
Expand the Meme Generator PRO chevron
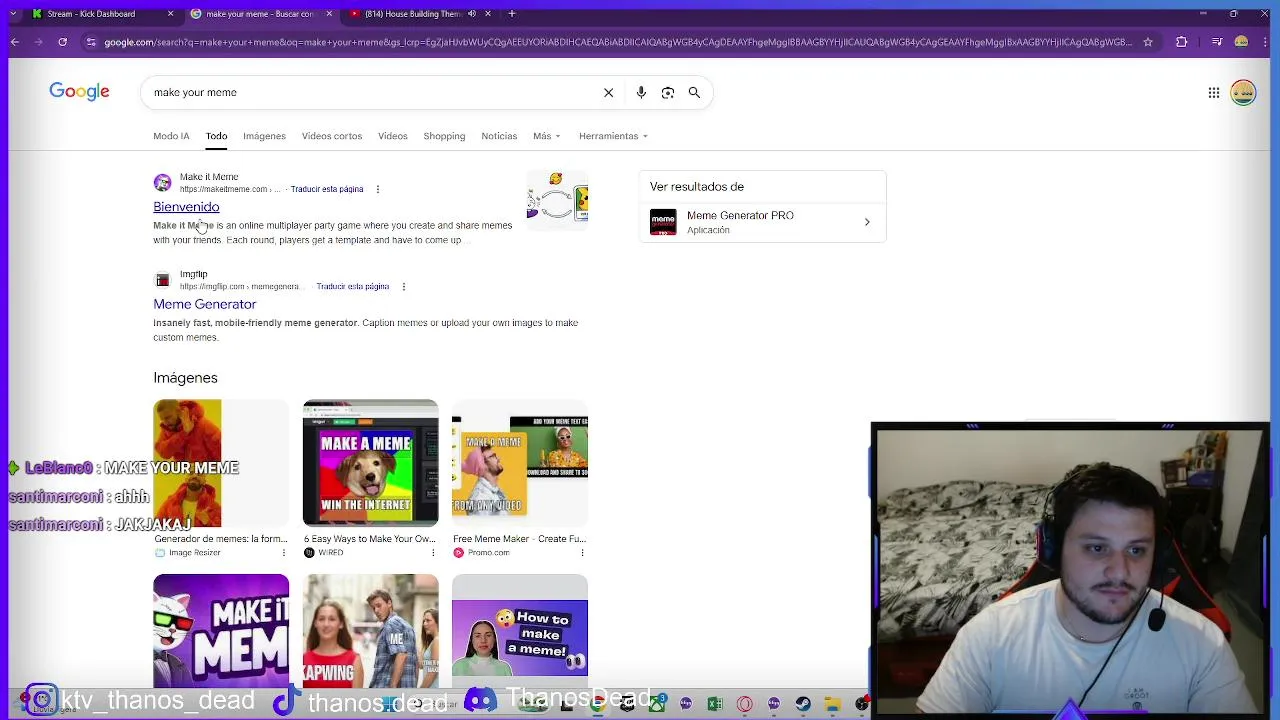pyautogui.click(x=867, y=222)
